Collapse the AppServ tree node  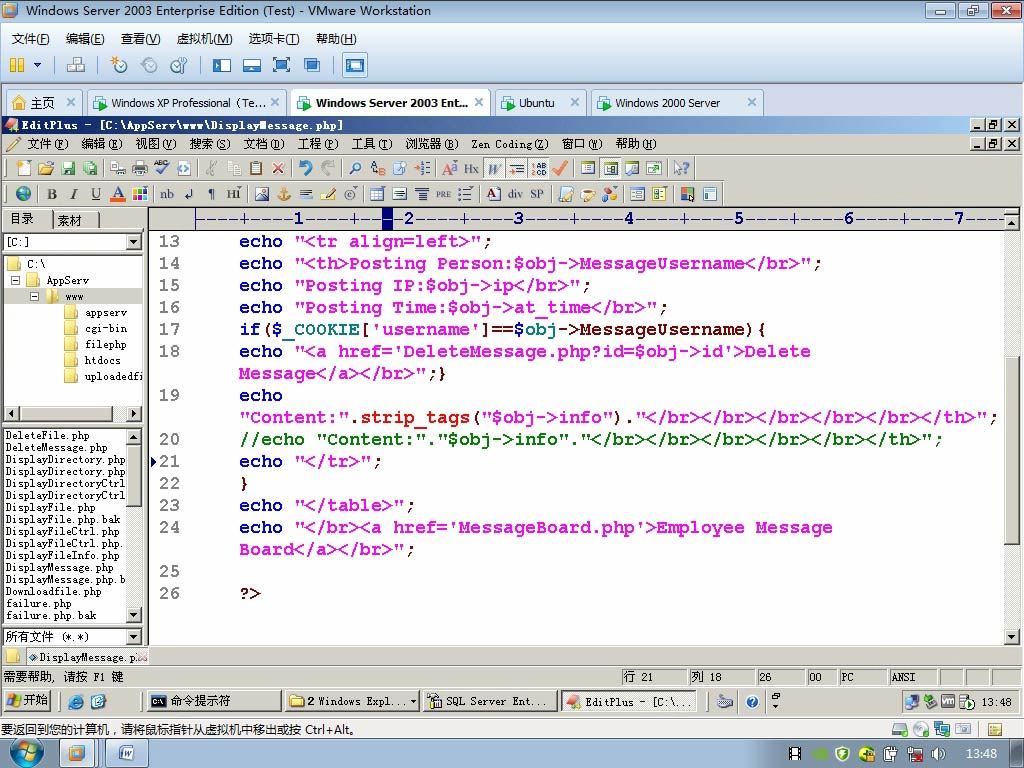tap(16, 281)
